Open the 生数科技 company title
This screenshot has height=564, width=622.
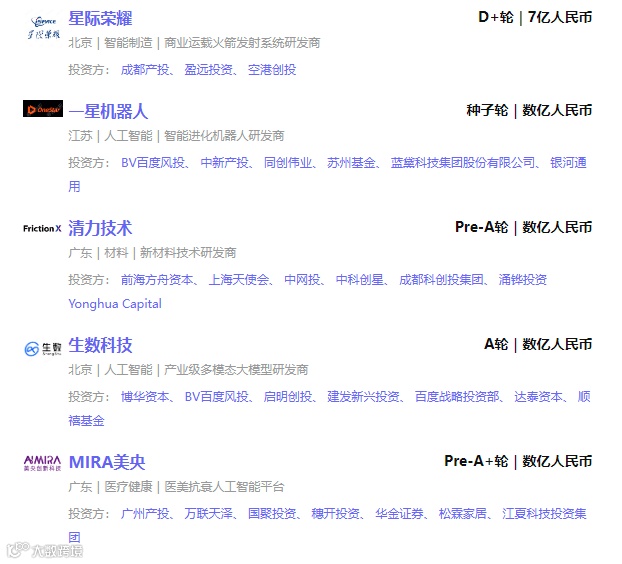[100, 345]
